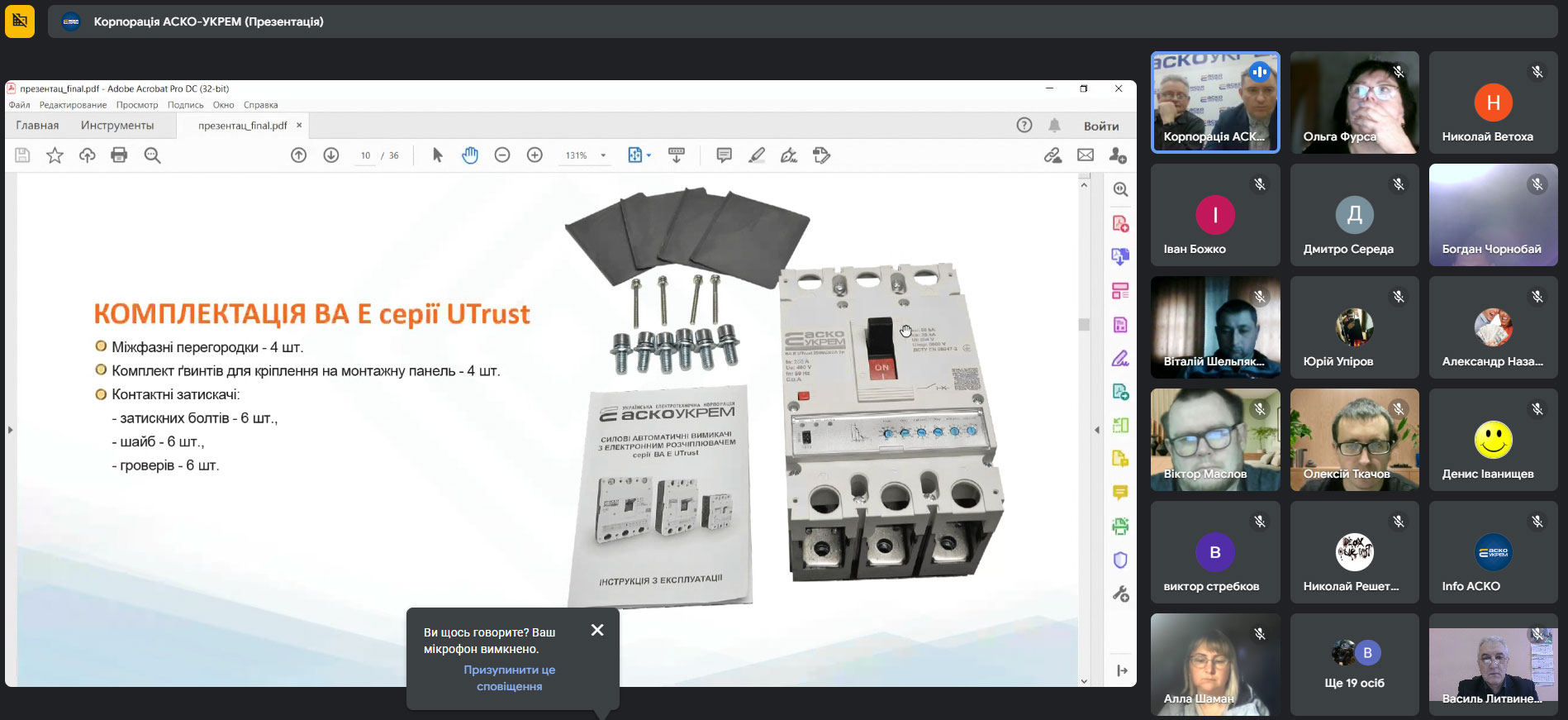
Task: Bookmark the file with the star icon
Action: point(55,155)
